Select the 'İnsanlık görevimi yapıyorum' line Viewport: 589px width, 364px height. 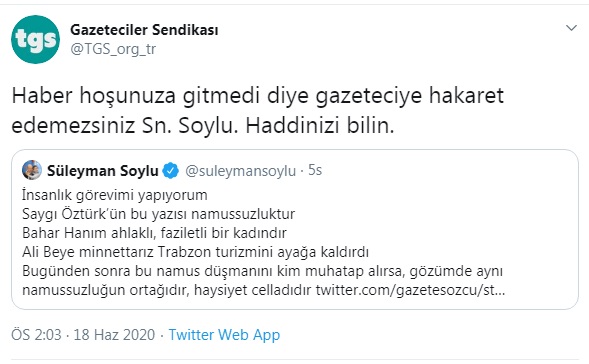tap(115, 195)
